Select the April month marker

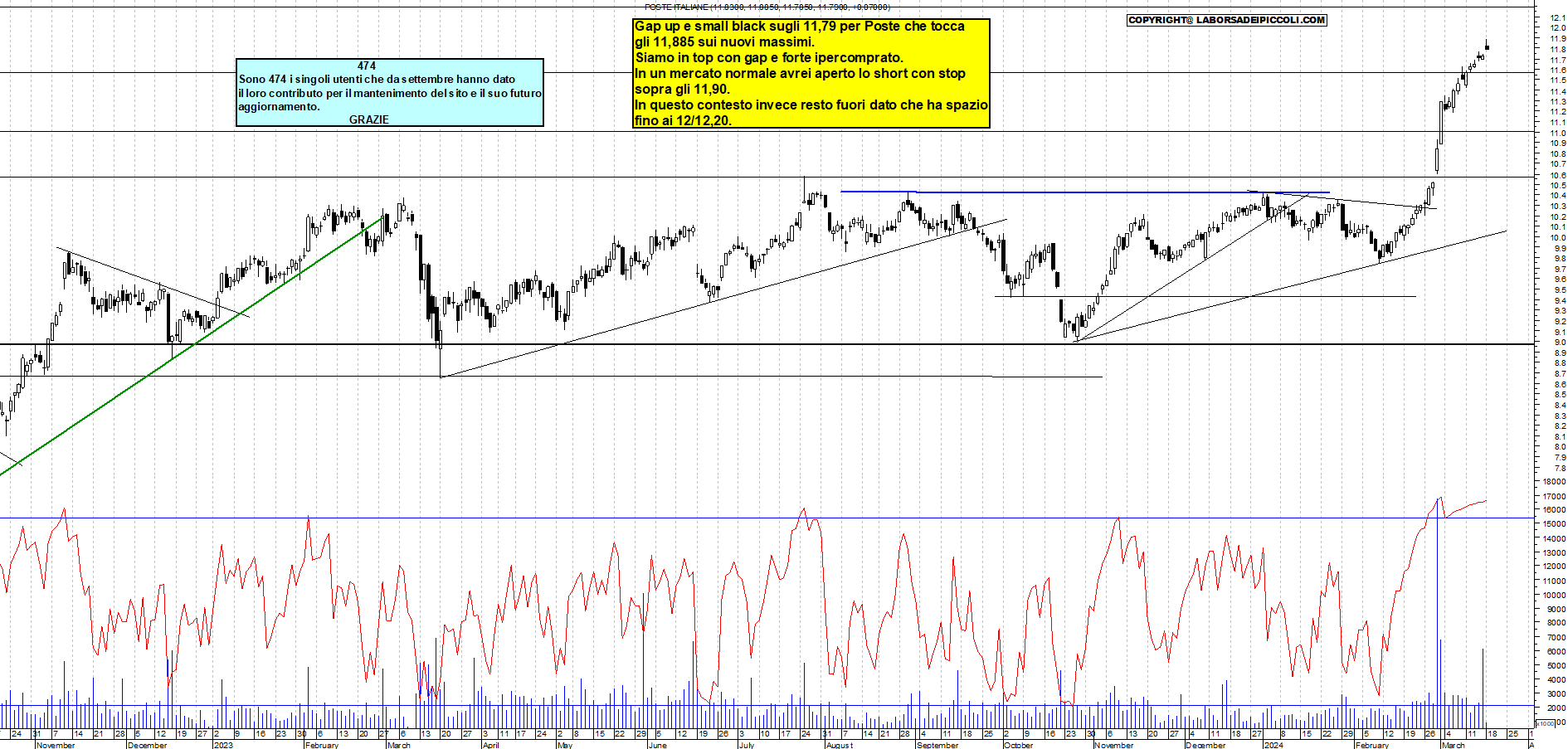pos(491,745)
